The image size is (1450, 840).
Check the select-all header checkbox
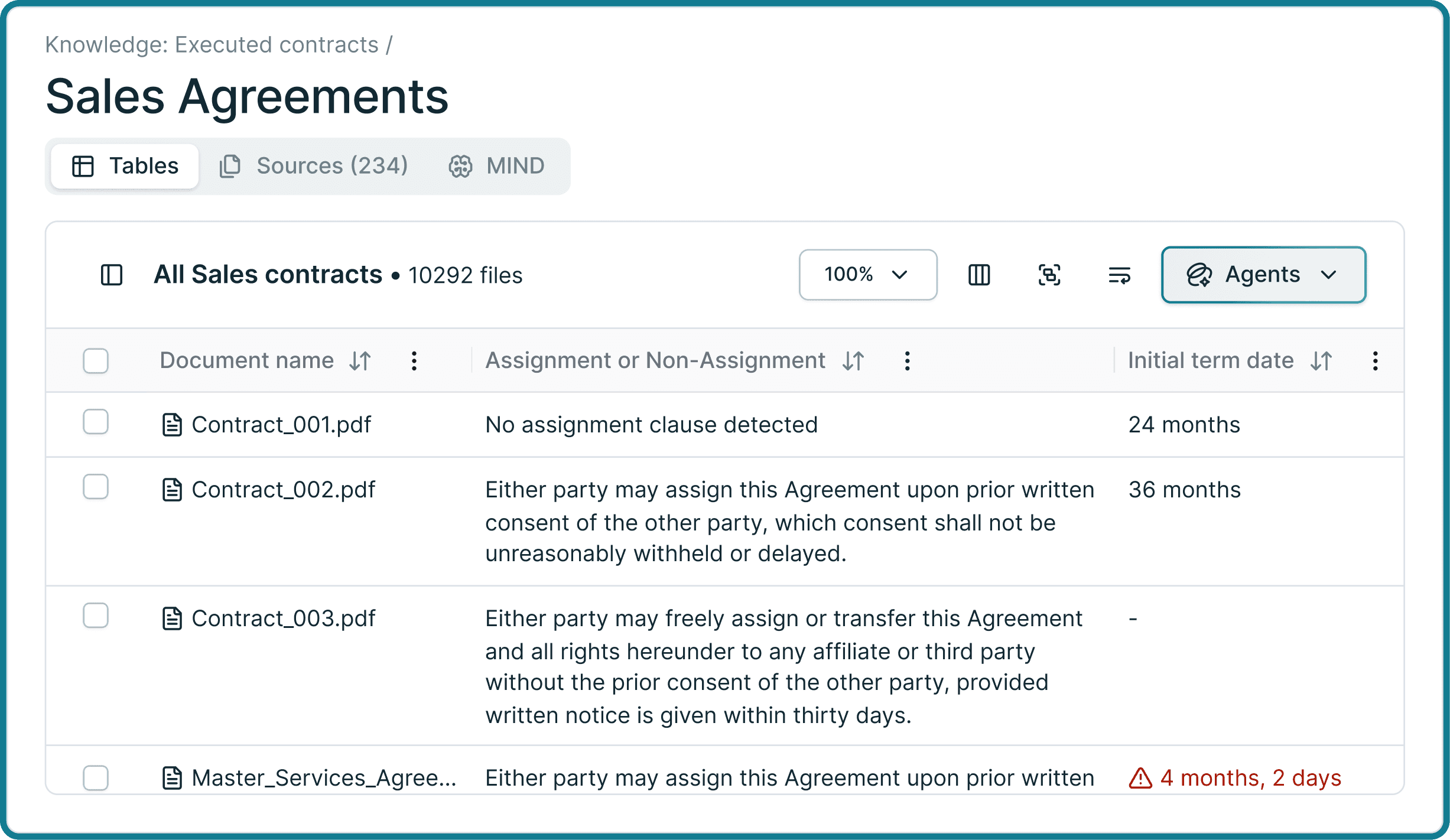tap(96, 360)
